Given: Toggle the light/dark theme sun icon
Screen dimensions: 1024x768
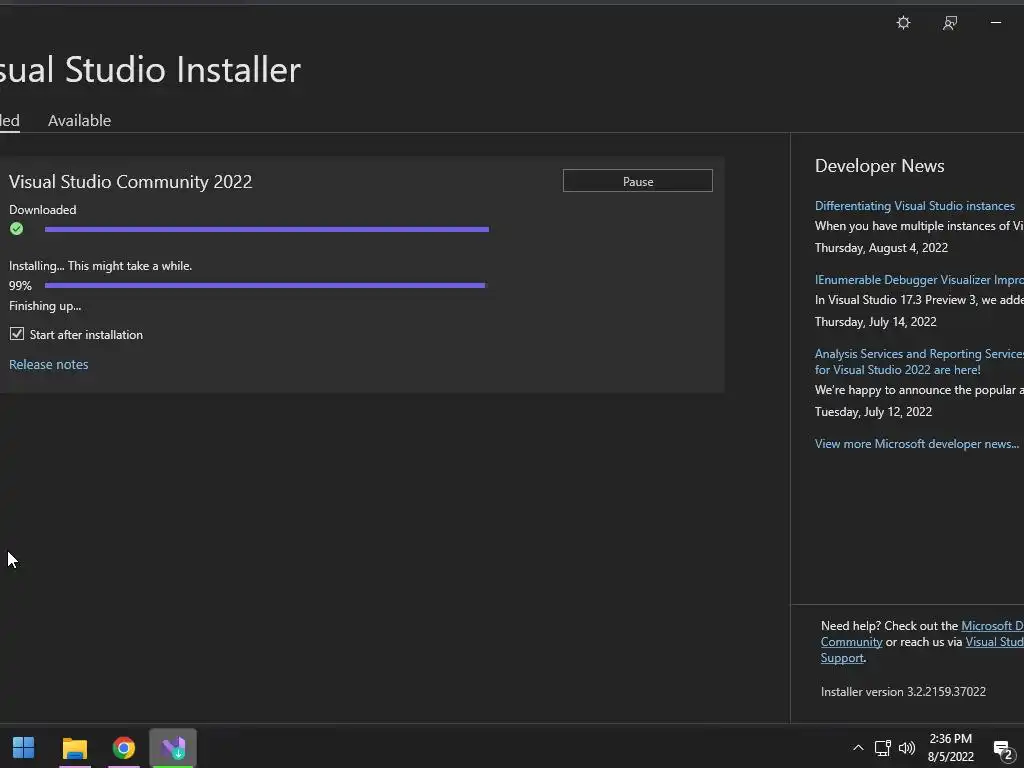Looking at the screenshot, I should pos(903,23).
